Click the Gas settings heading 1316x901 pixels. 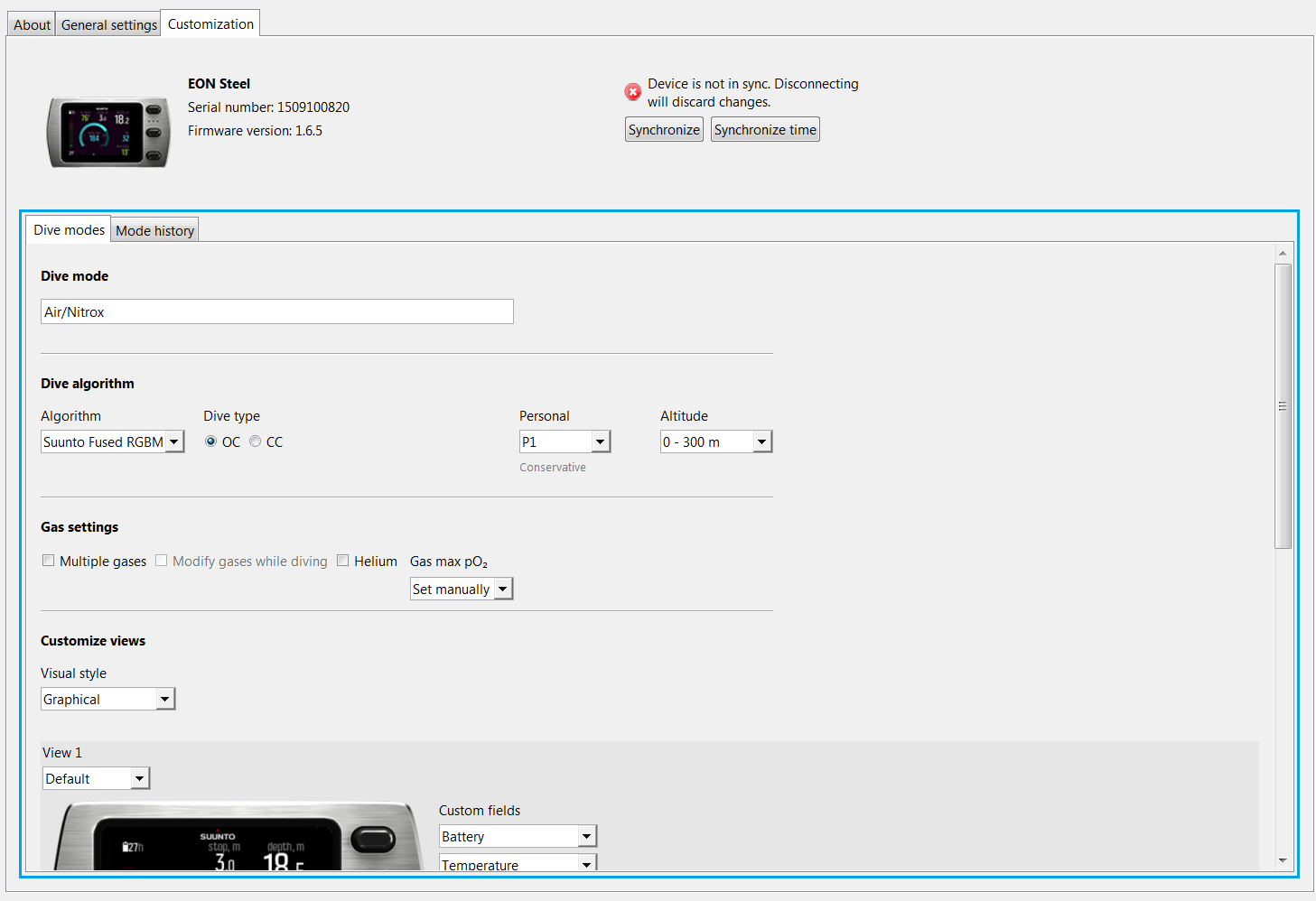tap(79, 526)
